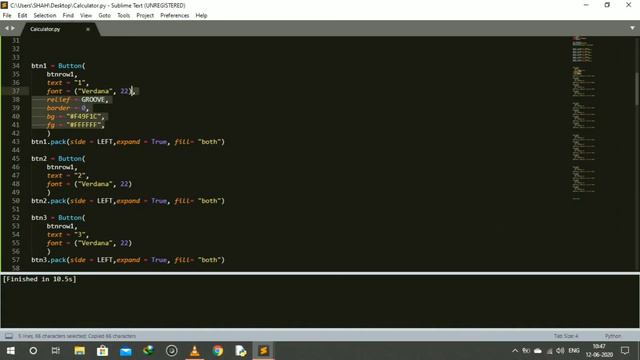Open the Project menu
The width and height of the screenshot is (640, 360).
145,16
